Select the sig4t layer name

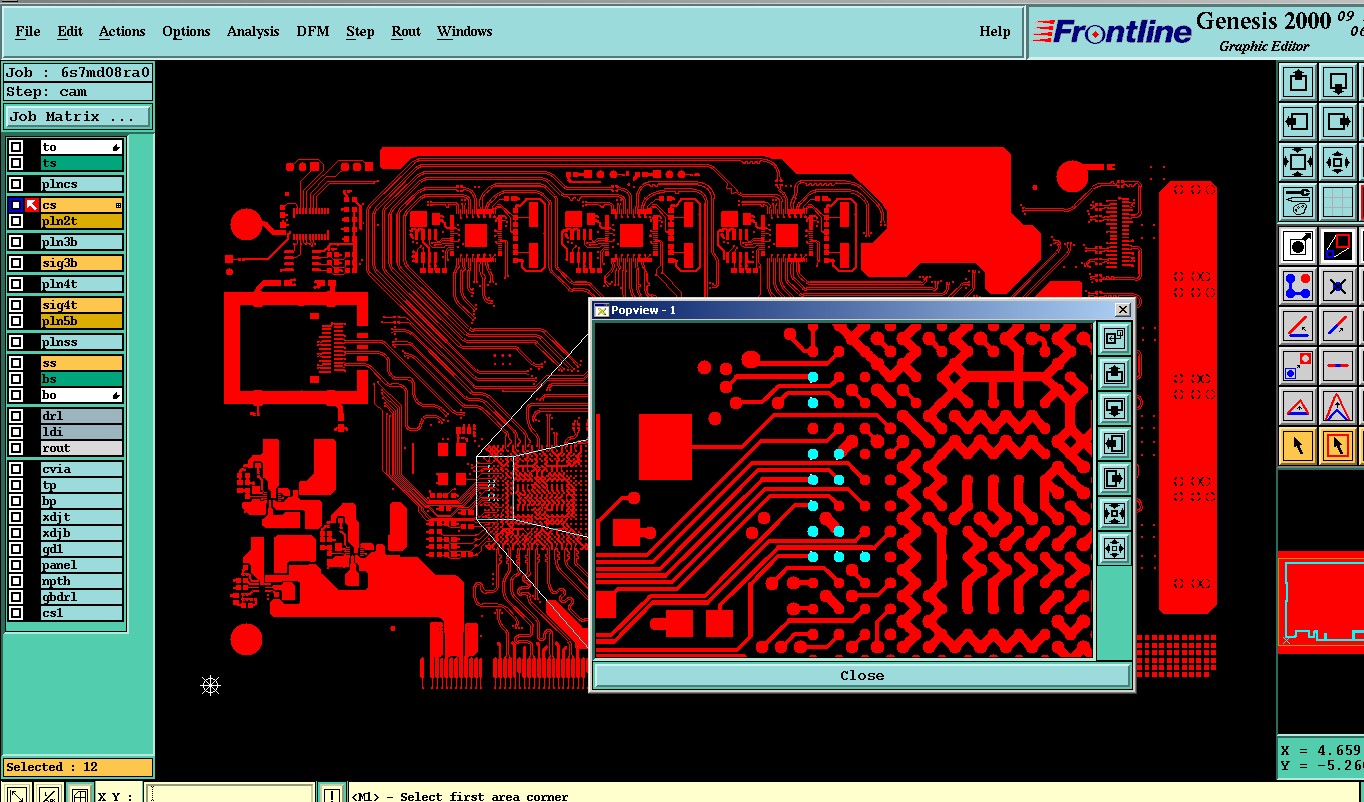tap(81, 305)
